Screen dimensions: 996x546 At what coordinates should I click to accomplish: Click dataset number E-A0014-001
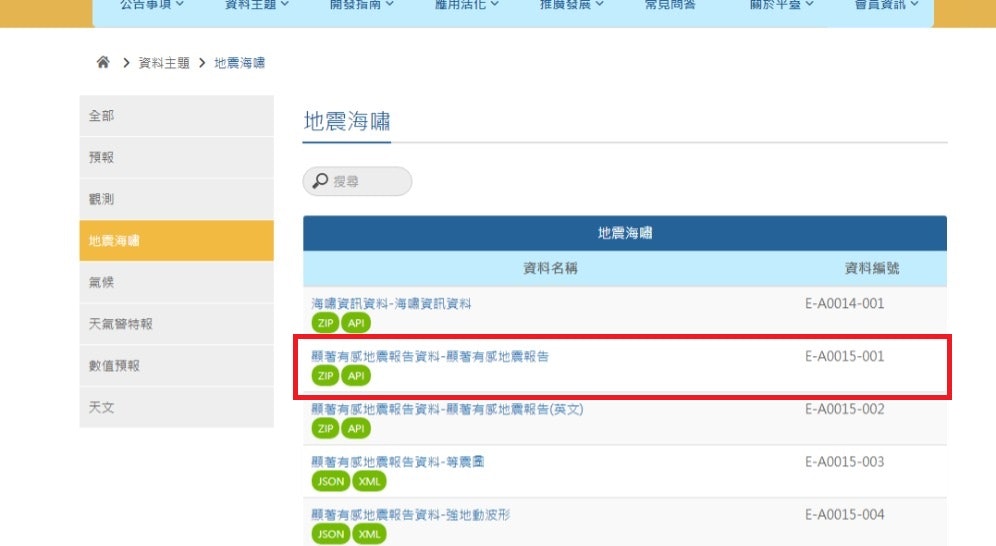[845, 303]
